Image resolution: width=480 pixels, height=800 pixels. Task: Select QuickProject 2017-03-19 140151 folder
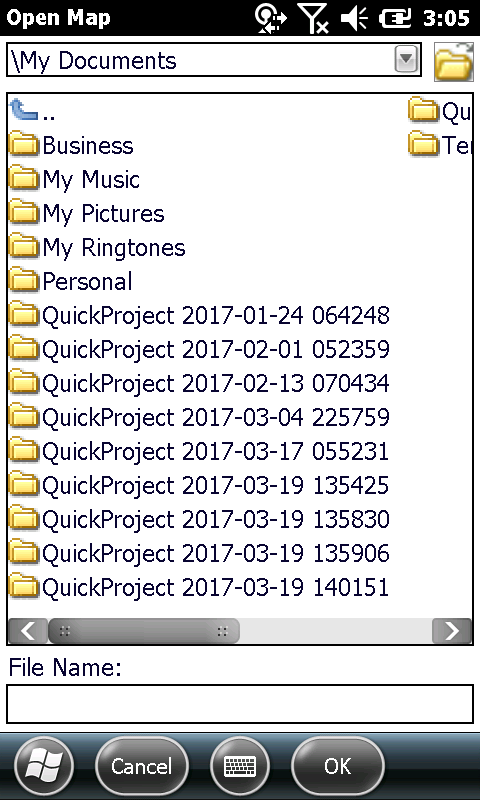click(199, 587)
